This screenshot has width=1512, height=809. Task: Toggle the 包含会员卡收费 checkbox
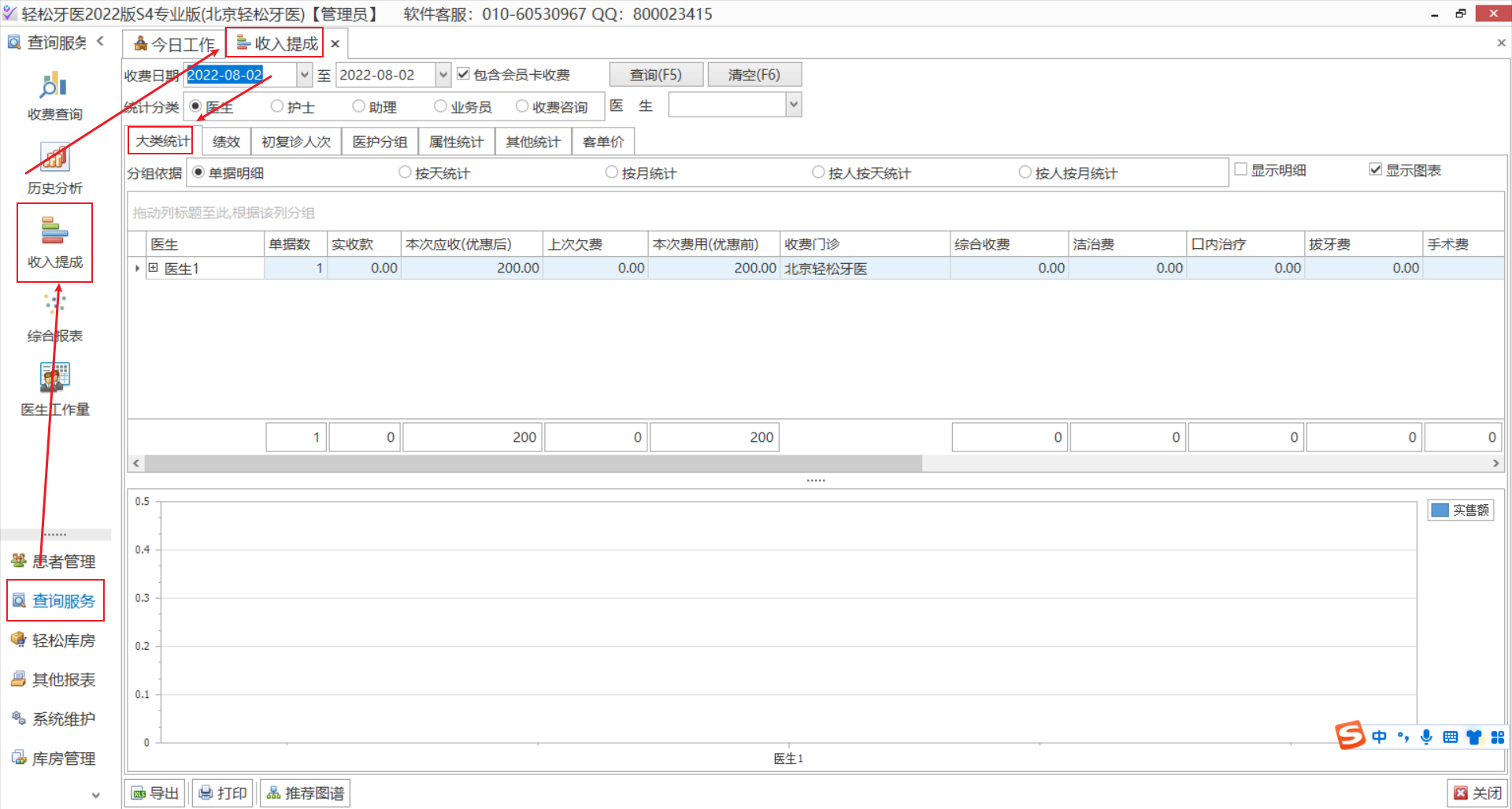pyautogui.click(x=463, y=74)
